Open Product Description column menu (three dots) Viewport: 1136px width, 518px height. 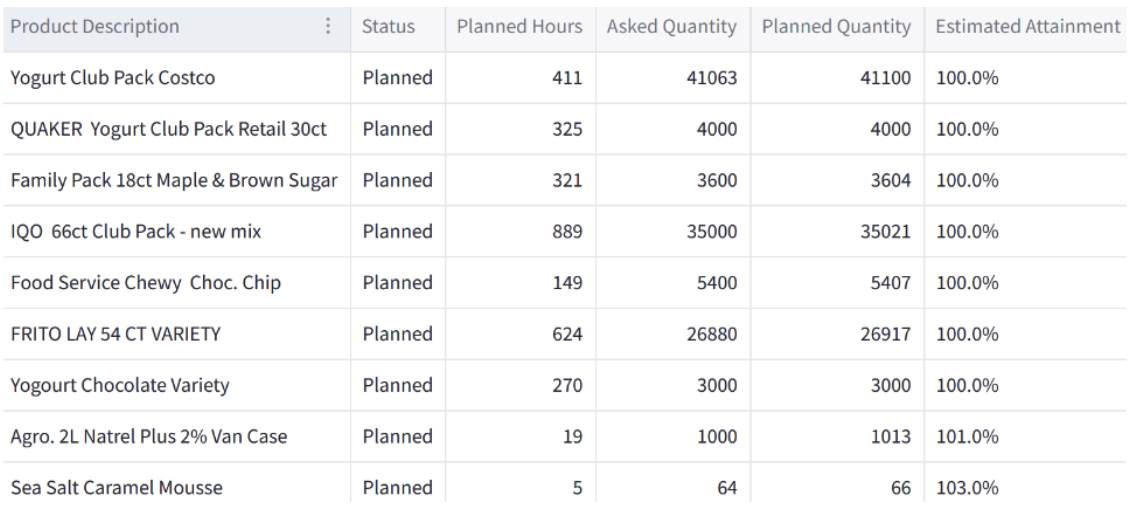pyautogui.click(x=330, y=27)
